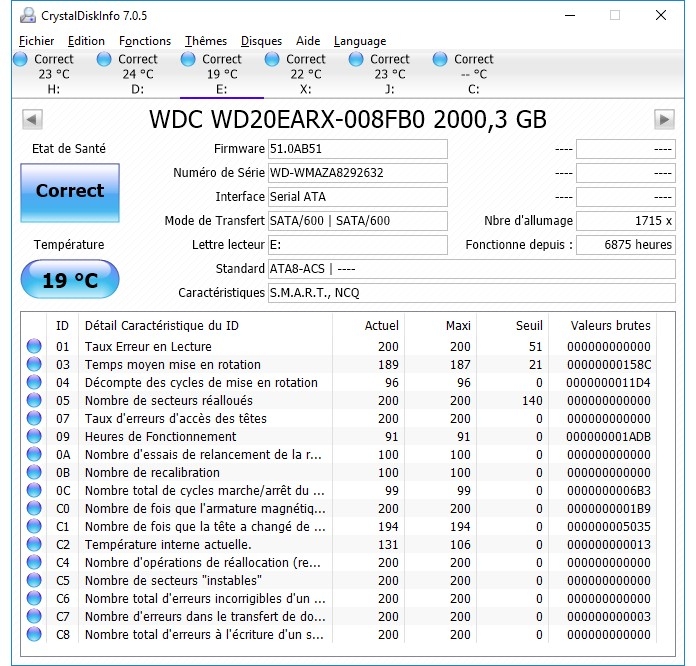Select disk J: at 23 °C
This screenshot has width=696, height=666.
click(389, 74)
